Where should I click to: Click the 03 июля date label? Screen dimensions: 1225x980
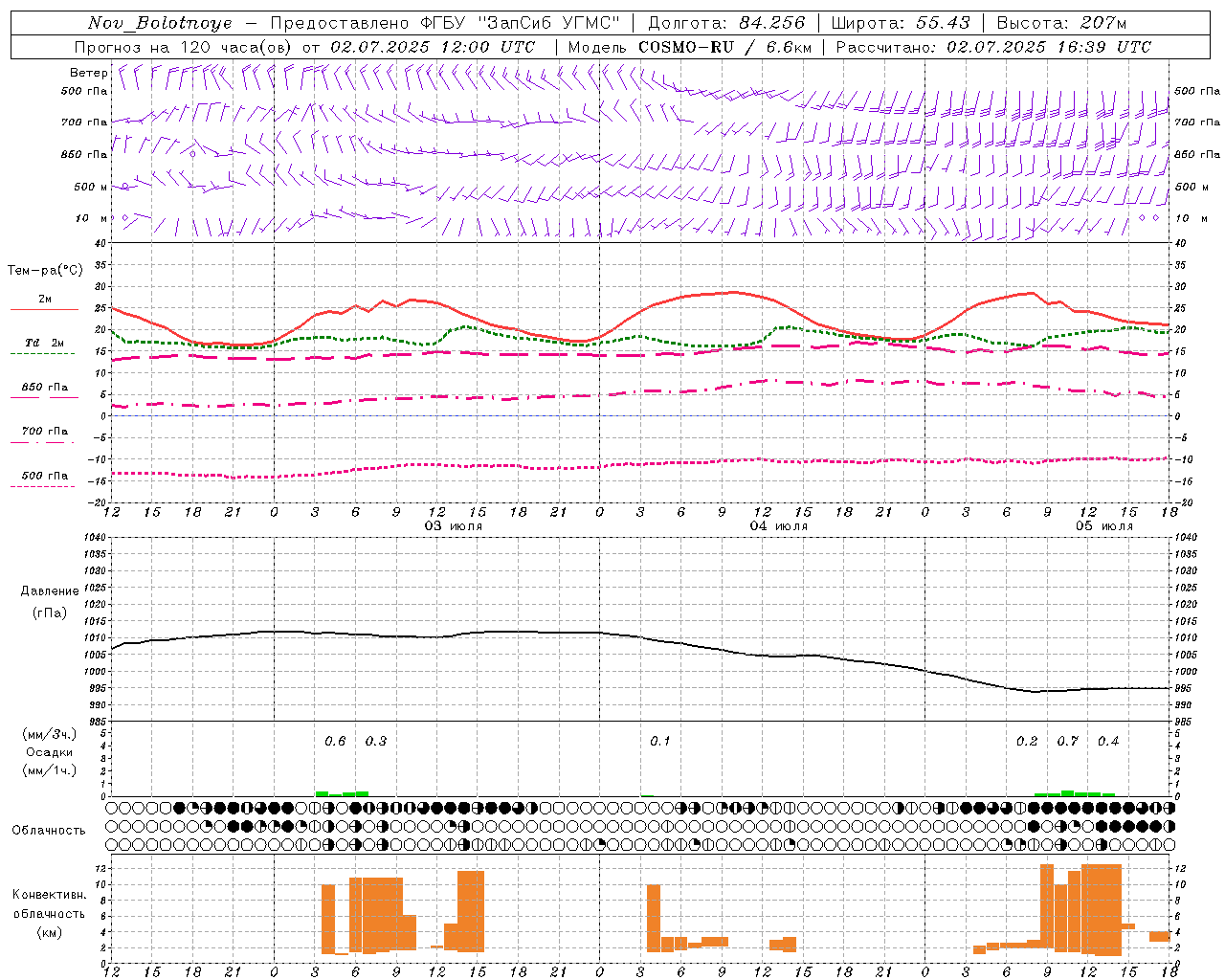pyautogui.click(x=454, y=526)
